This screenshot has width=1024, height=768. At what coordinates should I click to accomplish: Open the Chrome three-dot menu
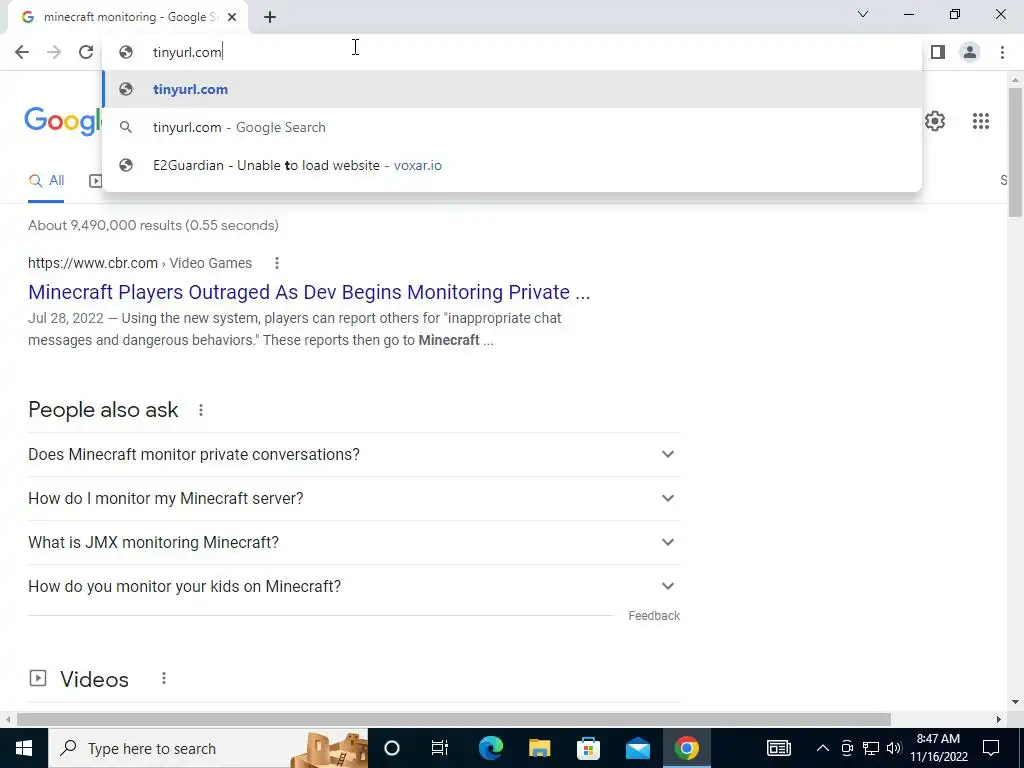1002,52
